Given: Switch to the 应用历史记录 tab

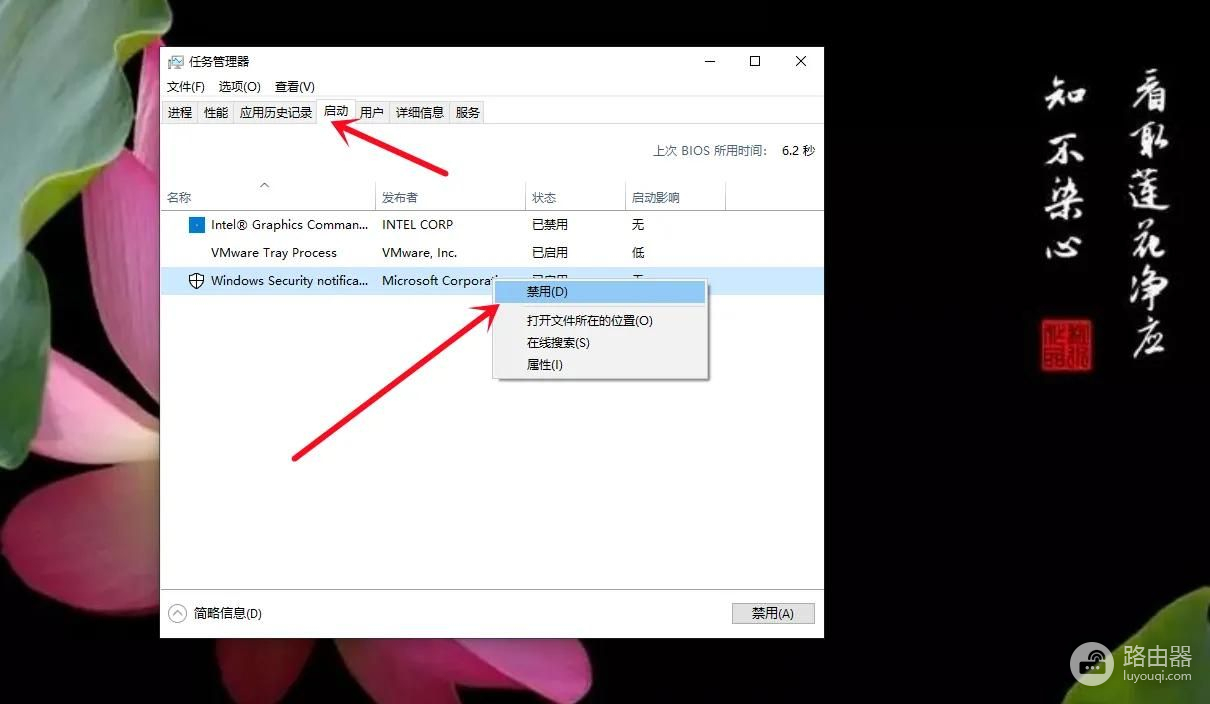Looking at the screenshot, I should pos(276,113).
